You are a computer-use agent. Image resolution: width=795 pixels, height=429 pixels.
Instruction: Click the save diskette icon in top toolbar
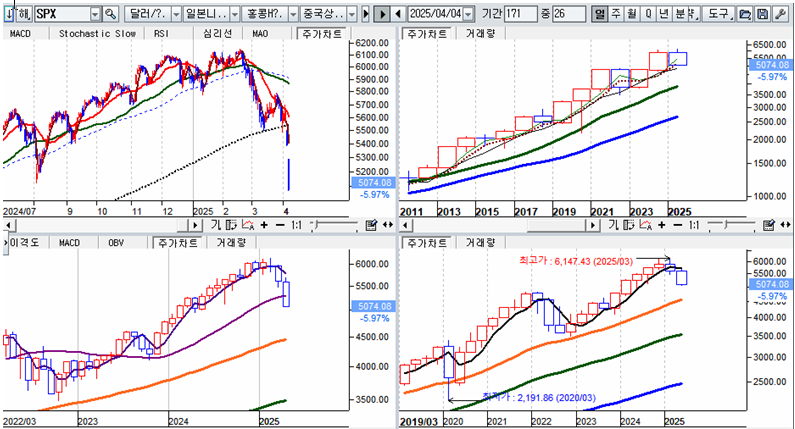click(763, 14)
